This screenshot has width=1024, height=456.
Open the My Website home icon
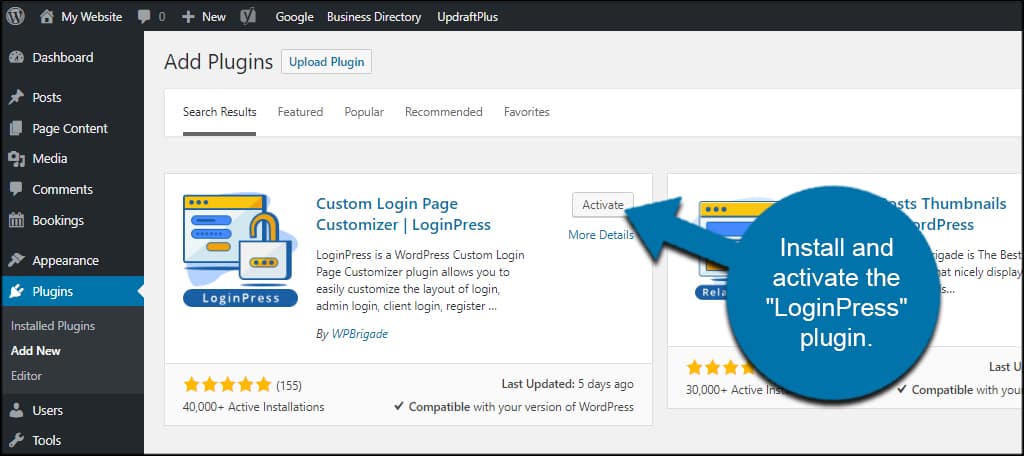tap(46, 17)
